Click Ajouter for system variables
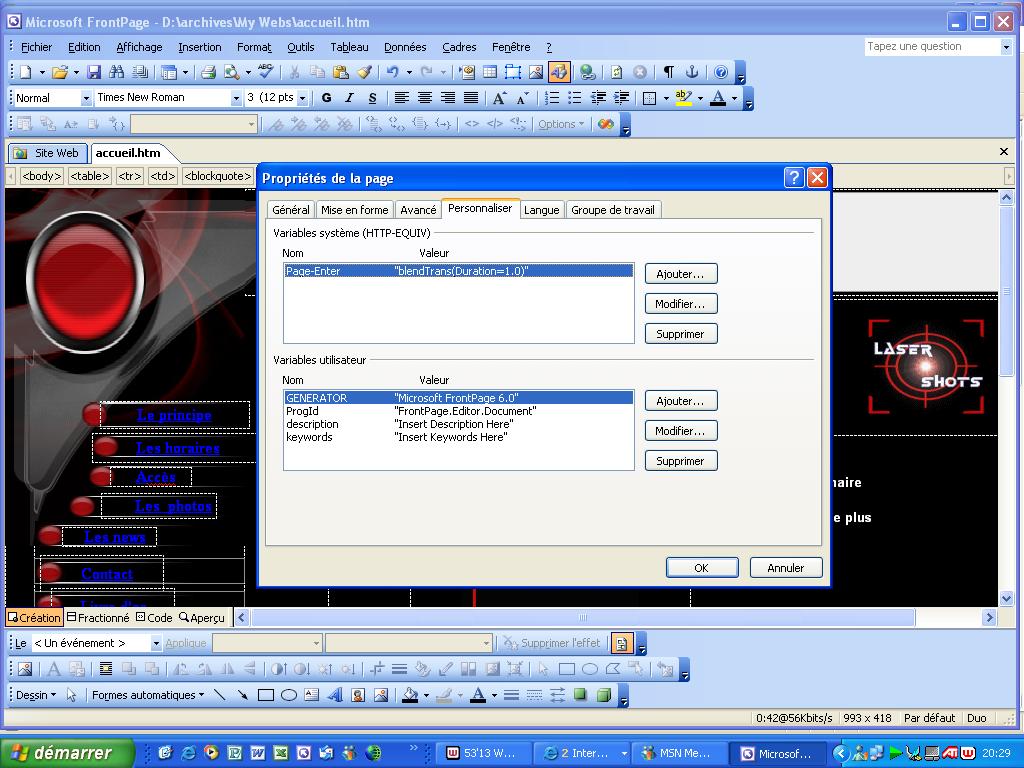1024x768 pixels. tap(680, 274)
